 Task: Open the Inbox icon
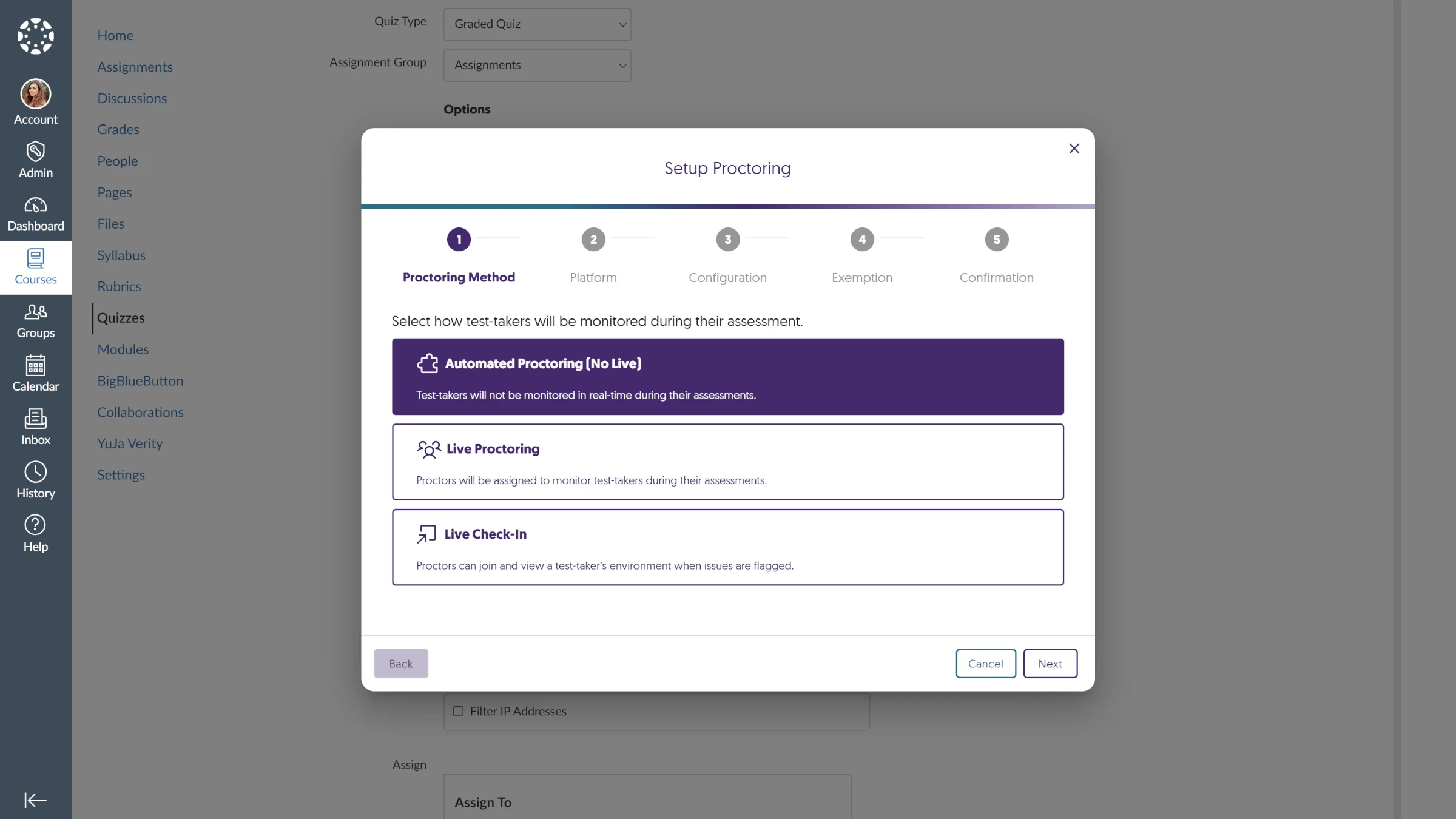(x=35, y=419)
